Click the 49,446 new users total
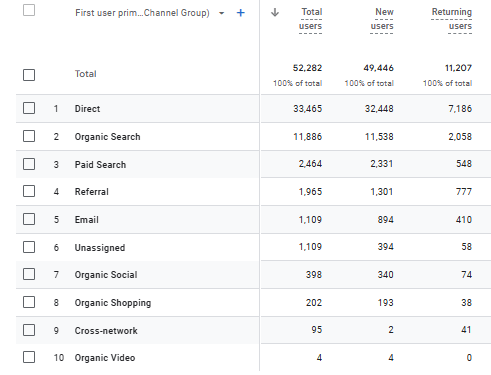This screenshot has height=375, width=491. (379, 68)
